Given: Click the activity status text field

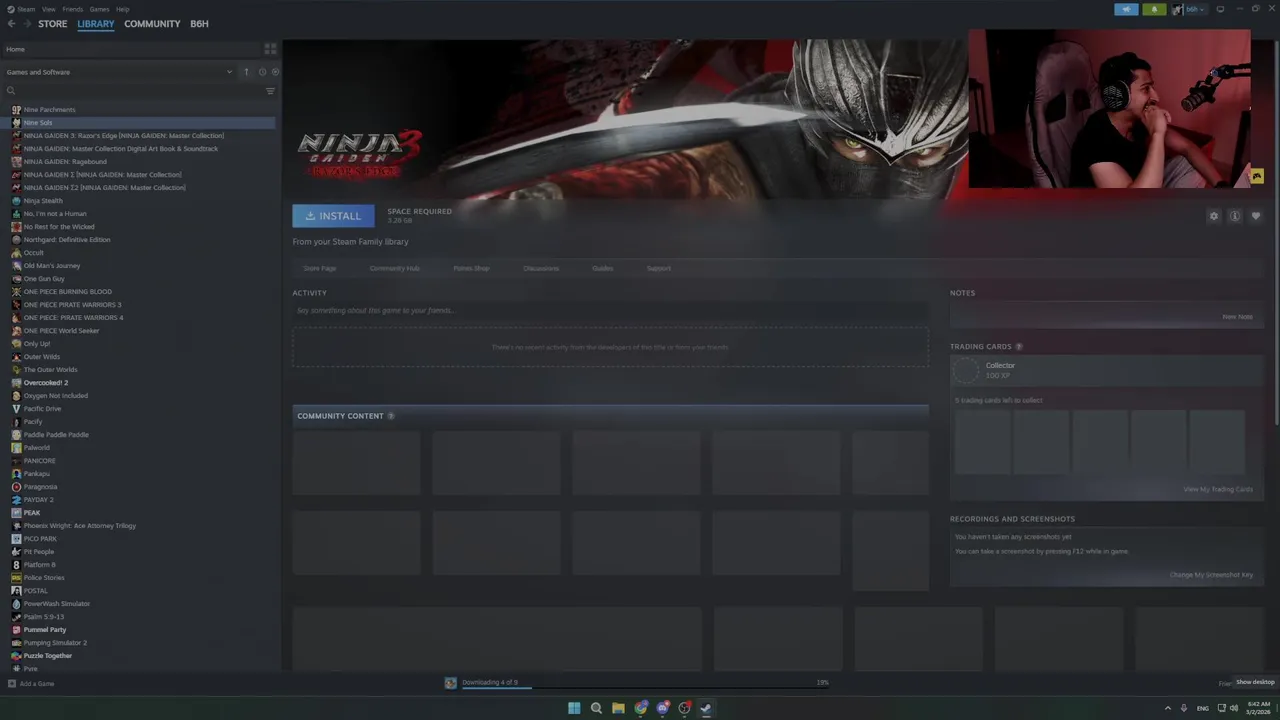Looking at the screenshot, I should click(610, 311).
